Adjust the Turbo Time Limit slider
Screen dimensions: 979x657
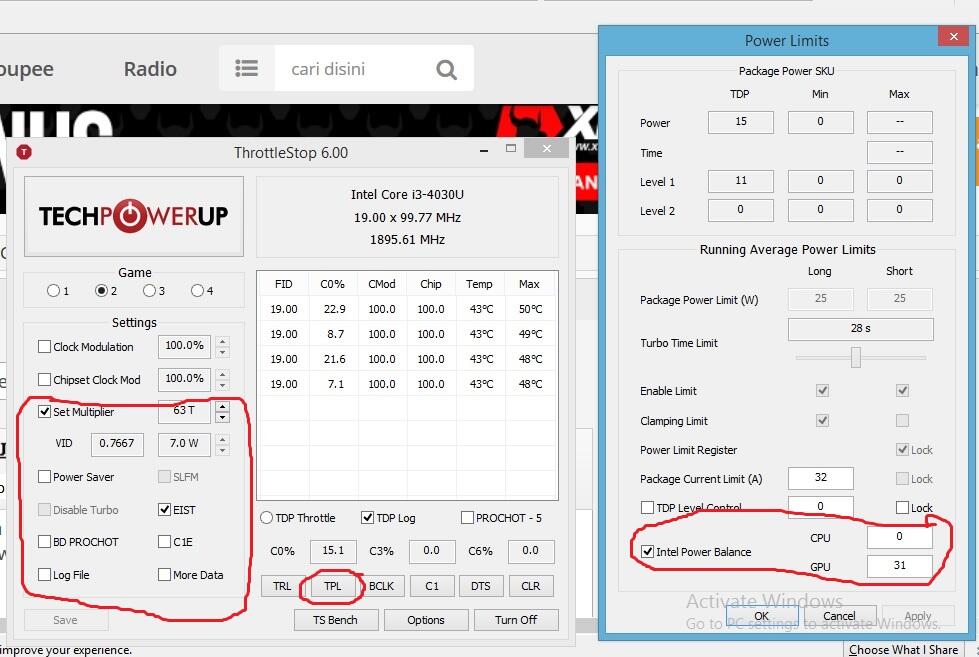click(856, 357)
